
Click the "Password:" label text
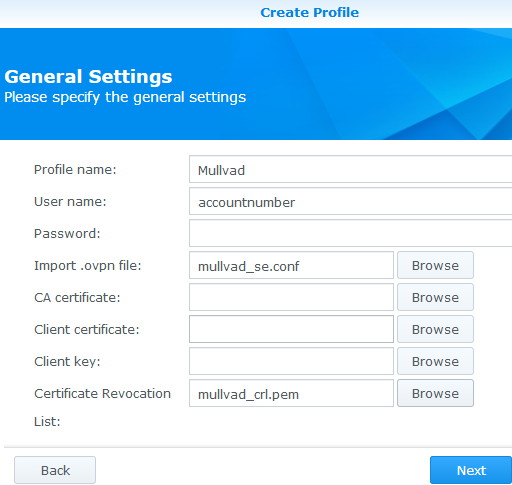(x=67, y=233)
